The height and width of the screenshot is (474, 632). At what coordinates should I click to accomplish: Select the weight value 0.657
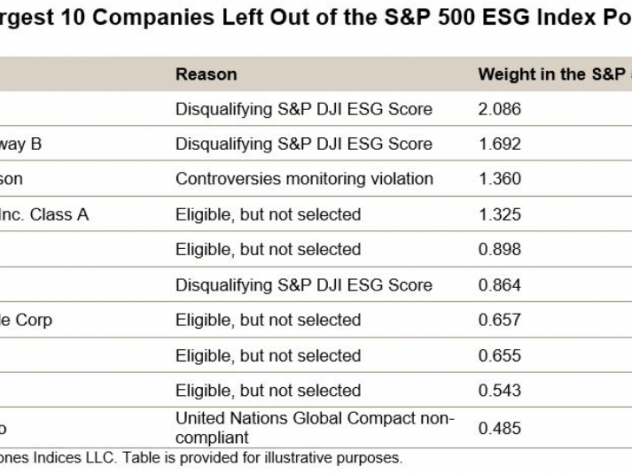[x=499, y=320]
